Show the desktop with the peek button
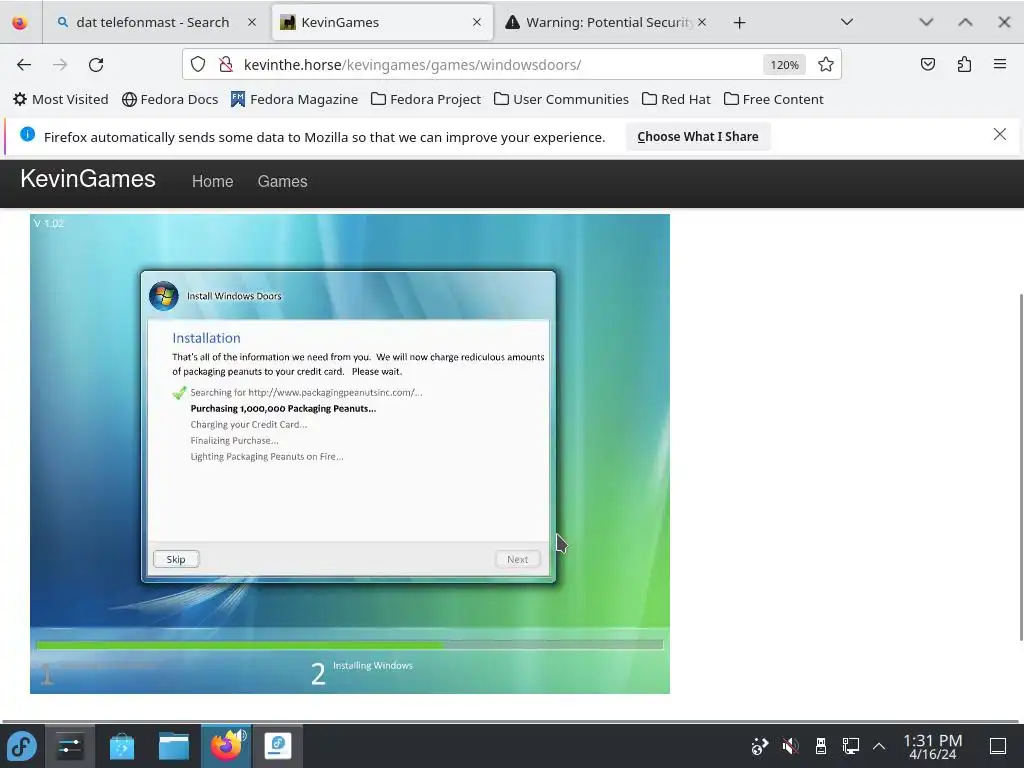1024x768 pixels. (x=998, y=746)
